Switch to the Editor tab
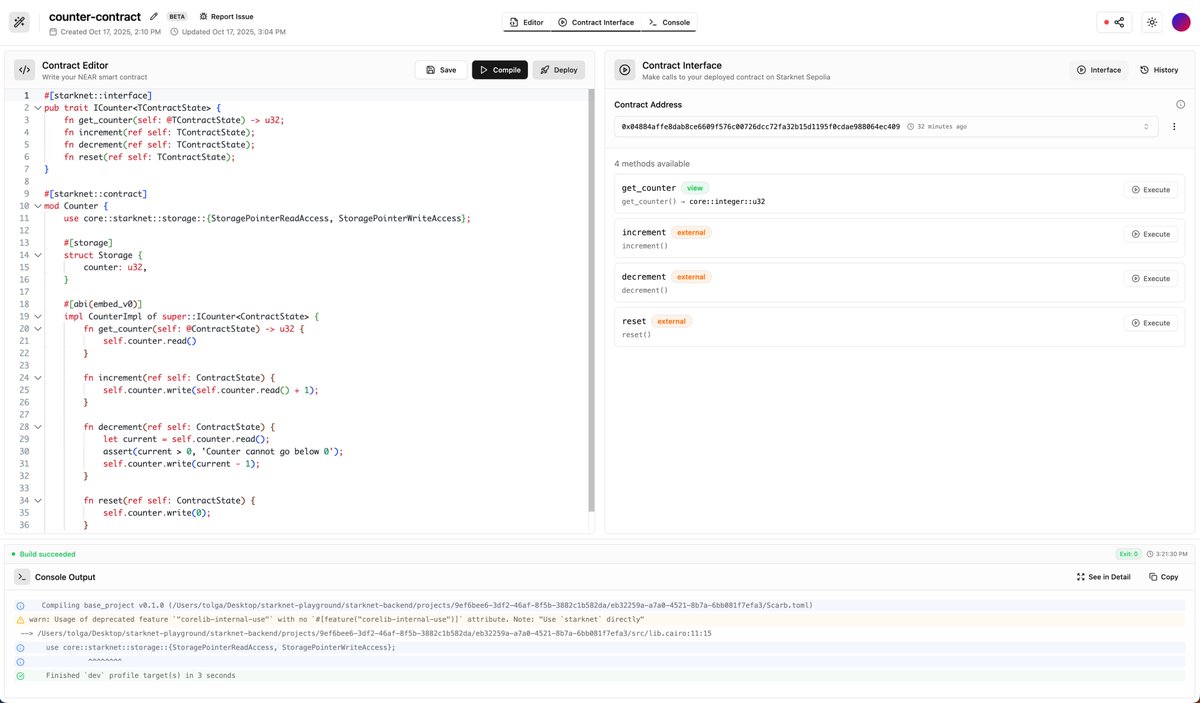This screenshot has width=1200, height=703. (526, 22)
